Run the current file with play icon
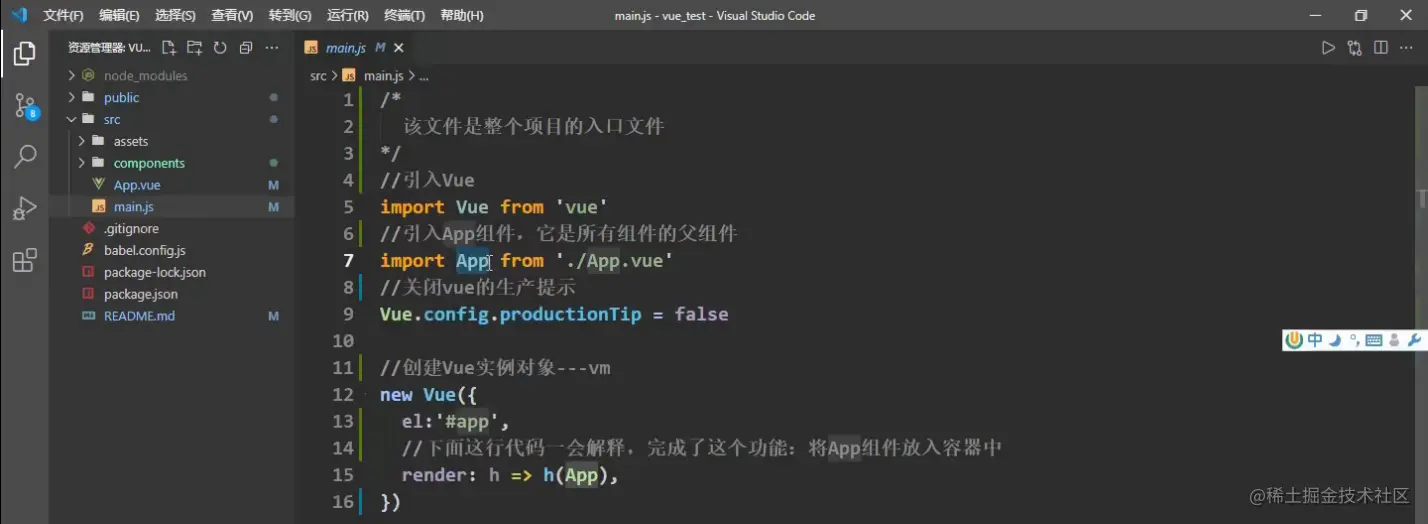The image size is (1428, 524). pyautogui.click(x=1328, y=47)
